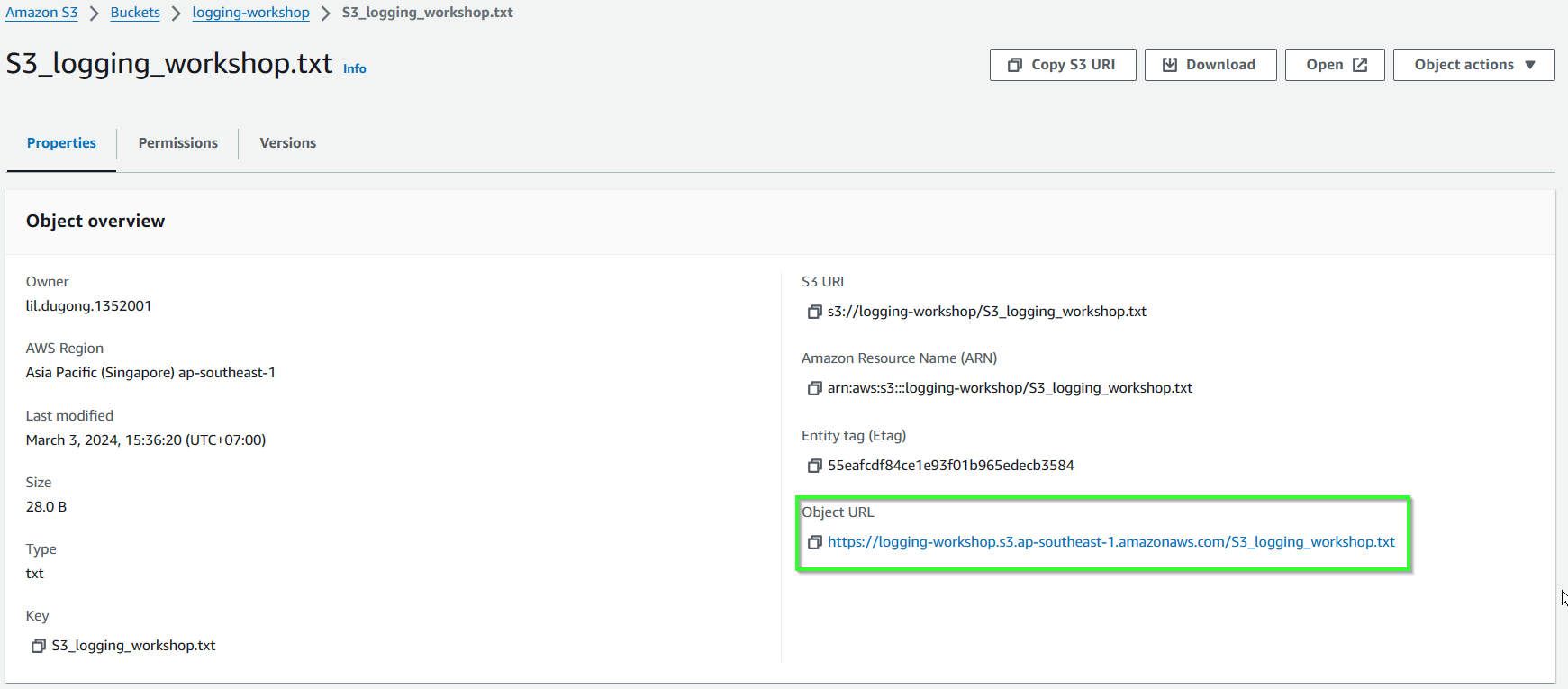Copy the Entity tag icon
The height and width of the screenshot is (689, 1568).
coord(814,466)
